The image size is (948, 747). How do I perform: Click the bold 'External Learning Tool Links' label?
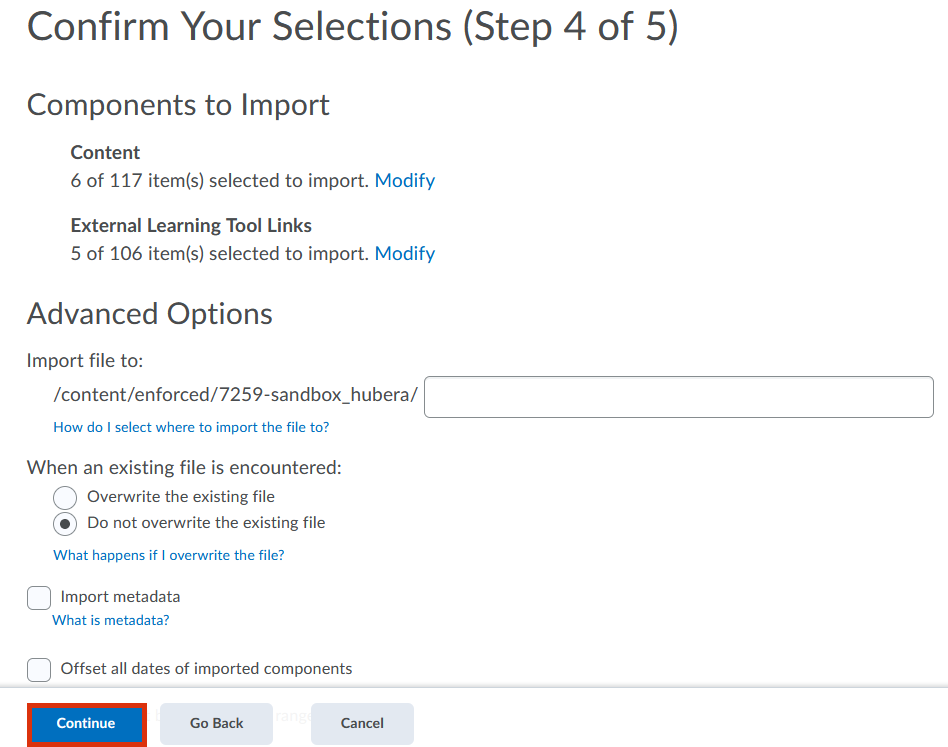(x=191, y=226)
